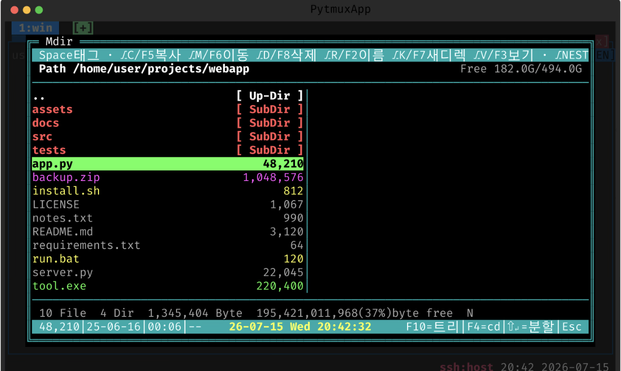Click the 4 Dir count summary
This screenshot has width=621, height=371.
117,313
